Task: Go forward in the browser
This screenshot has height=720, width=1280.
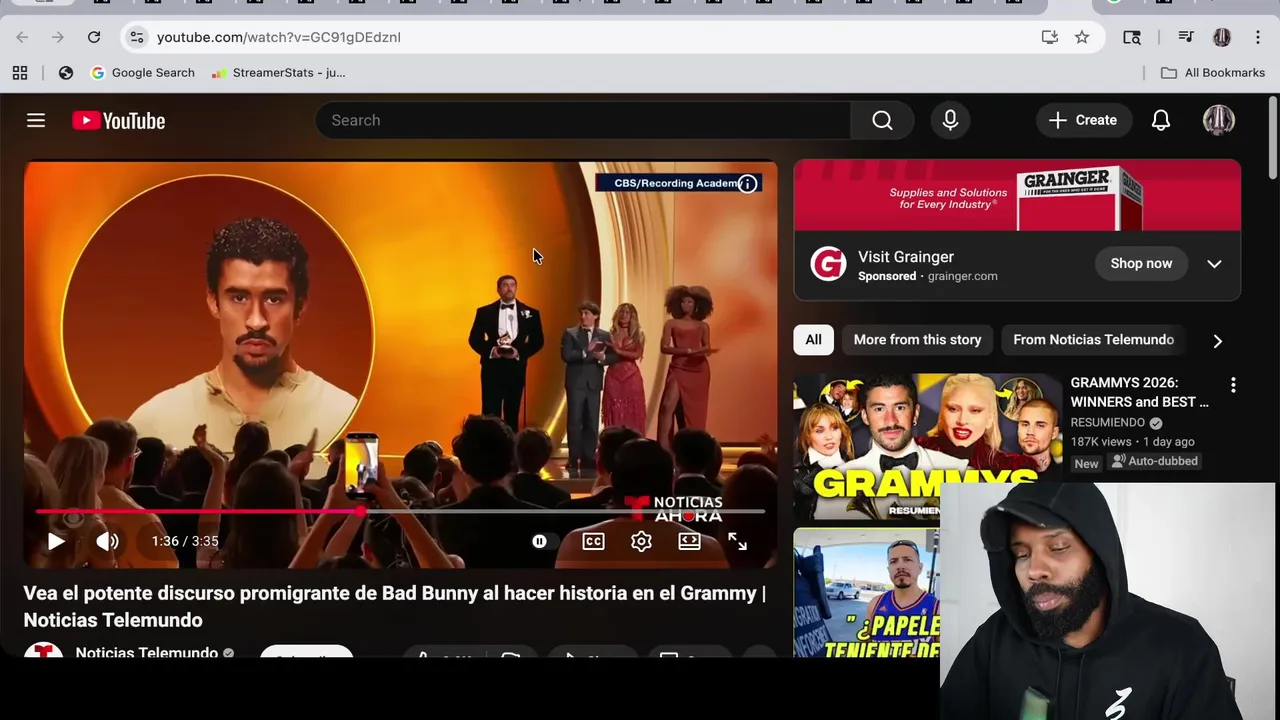Action: click(x=58, y=37)
